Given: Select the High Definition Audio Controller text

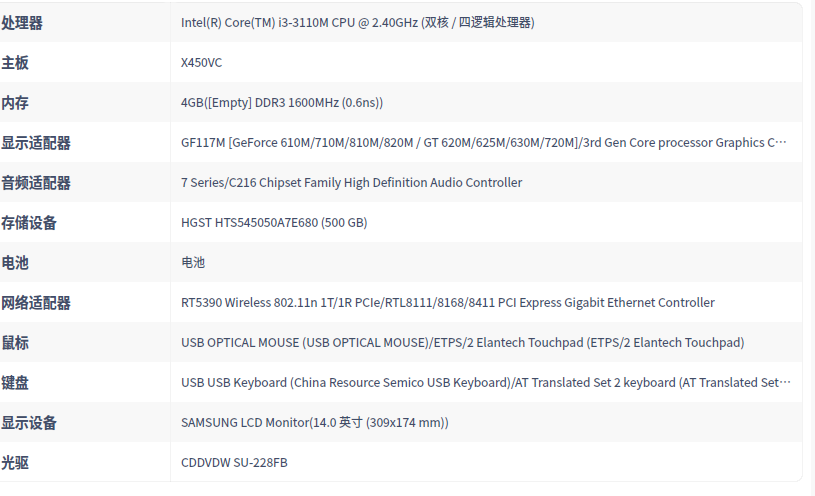Looking at the screenshot, I should click(x=351, y=183).
